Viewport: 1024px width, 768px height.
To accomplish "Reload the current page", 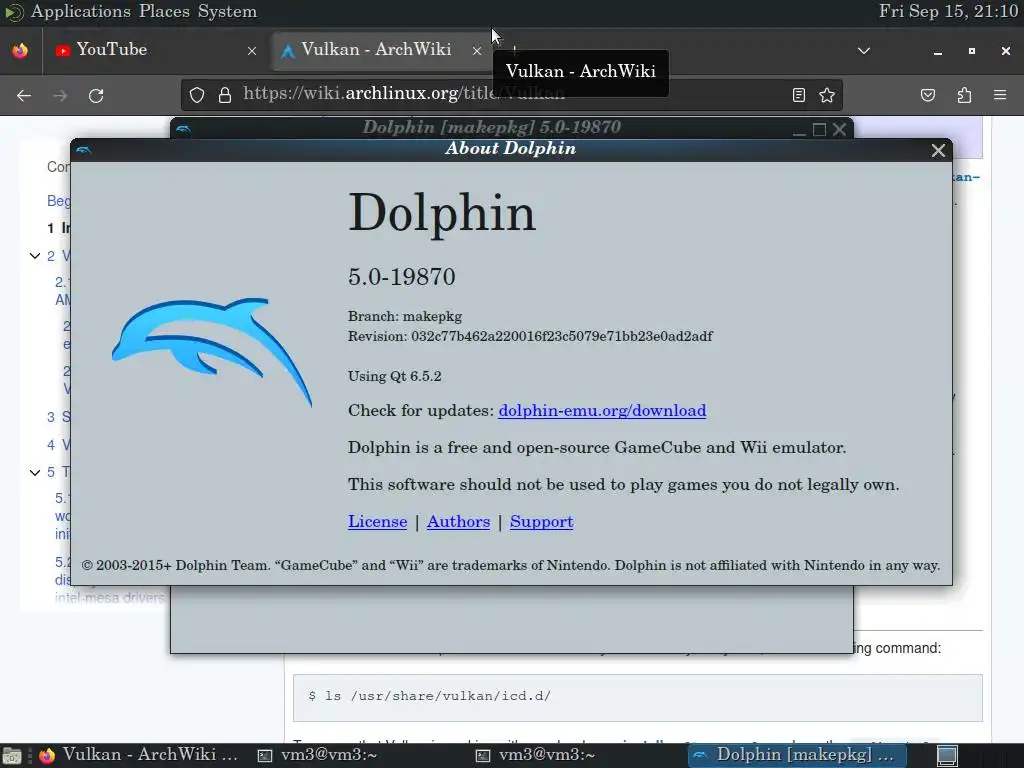I will [96, 95].
